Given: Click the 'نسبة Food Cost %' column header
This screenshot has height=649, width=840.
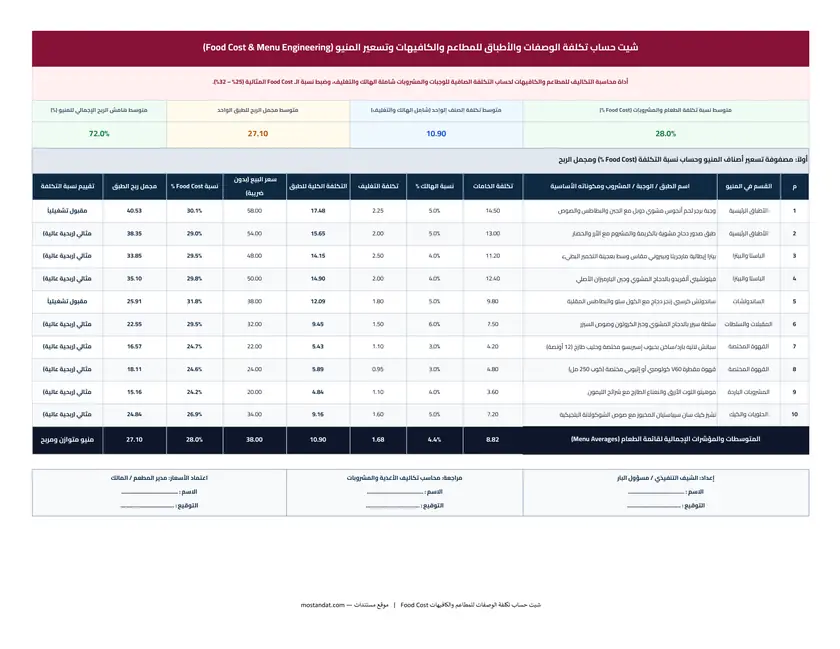Looking at the screenshot, I should coord(194,187).
